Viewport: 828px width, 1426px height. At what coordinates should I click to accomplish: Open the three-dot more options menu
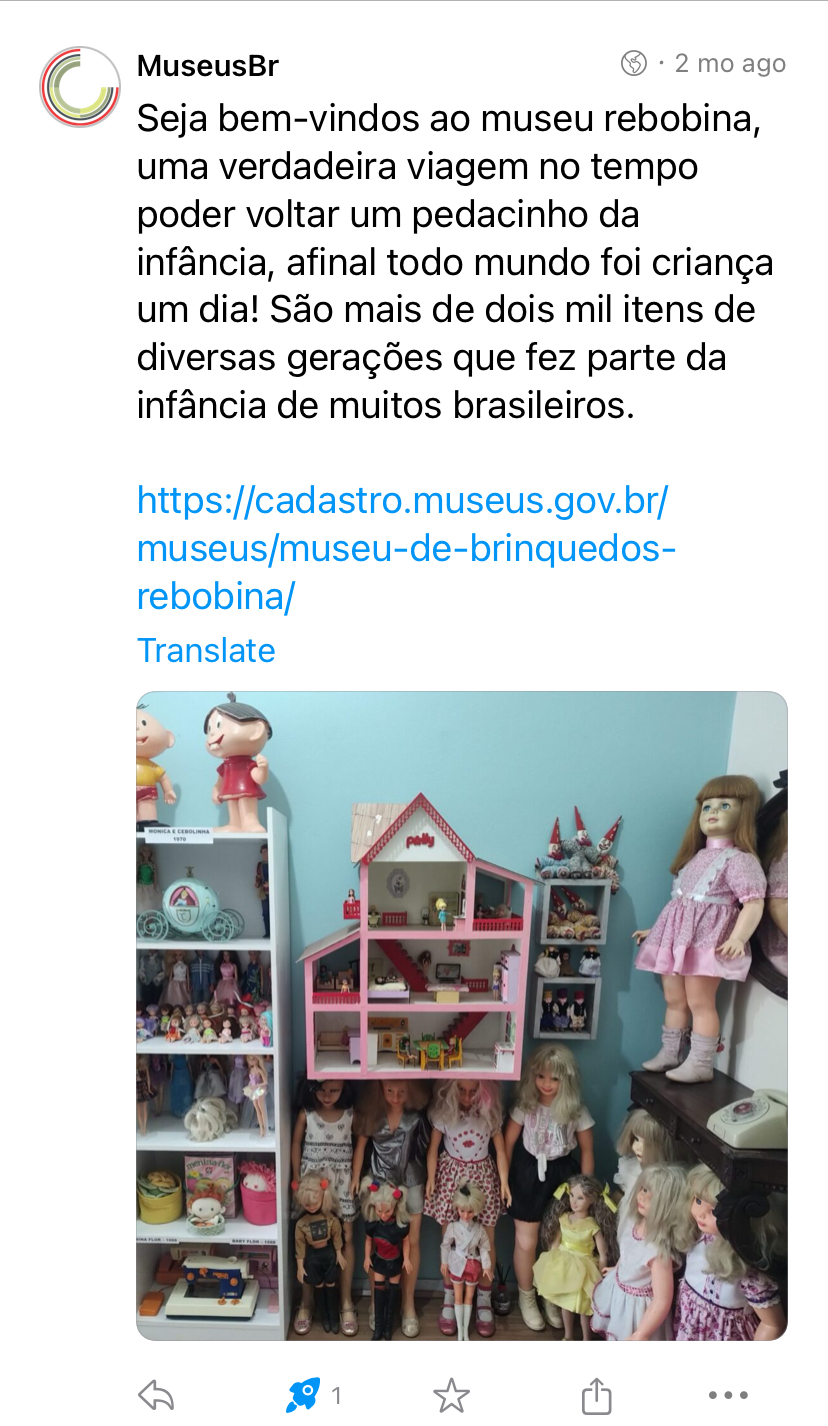[728, 1395]
